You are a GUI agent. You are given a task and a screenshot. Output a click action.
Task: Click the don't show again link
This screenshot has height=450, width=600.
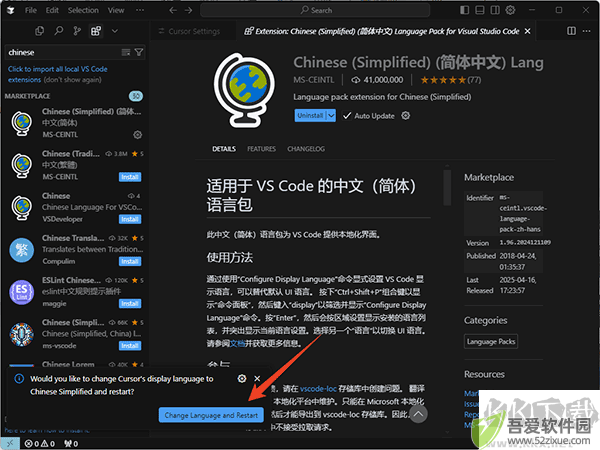[72, 80]
